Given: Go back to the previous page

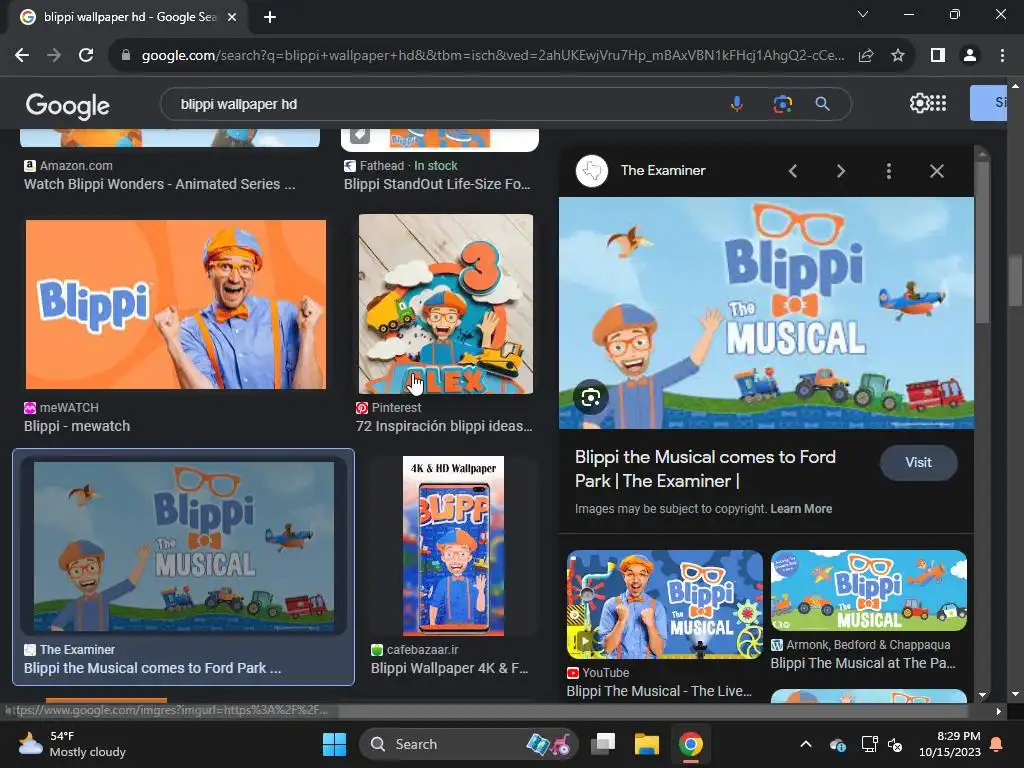Looking at the screenshot, I should [x=22, y=56].
